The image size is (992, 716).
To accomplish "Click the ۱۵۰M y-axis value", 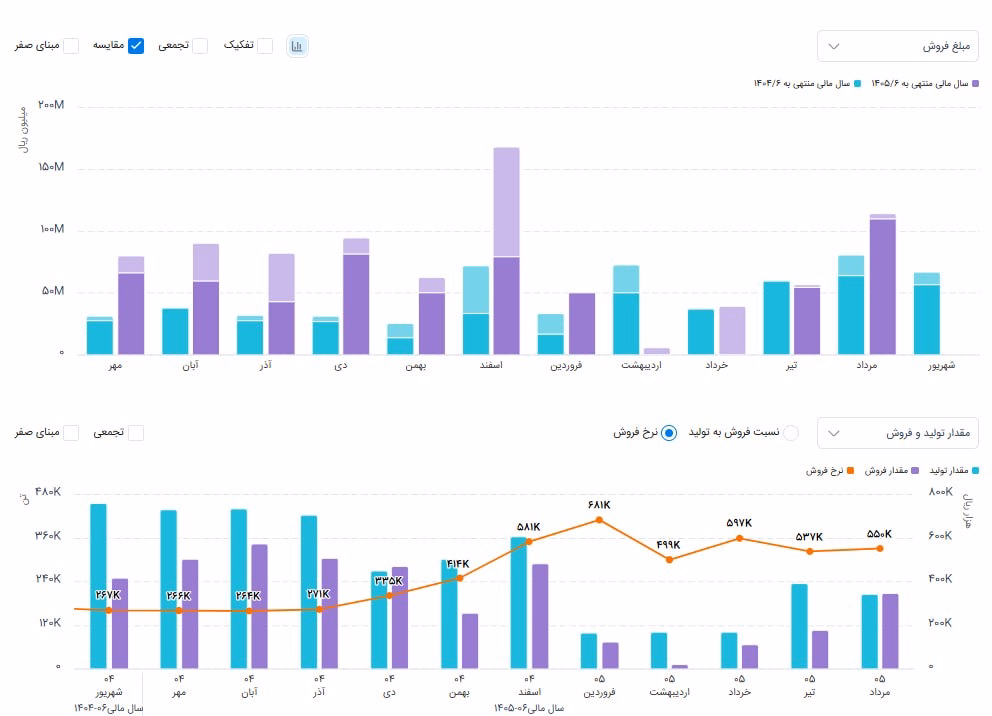I will [x=51, y=167].
